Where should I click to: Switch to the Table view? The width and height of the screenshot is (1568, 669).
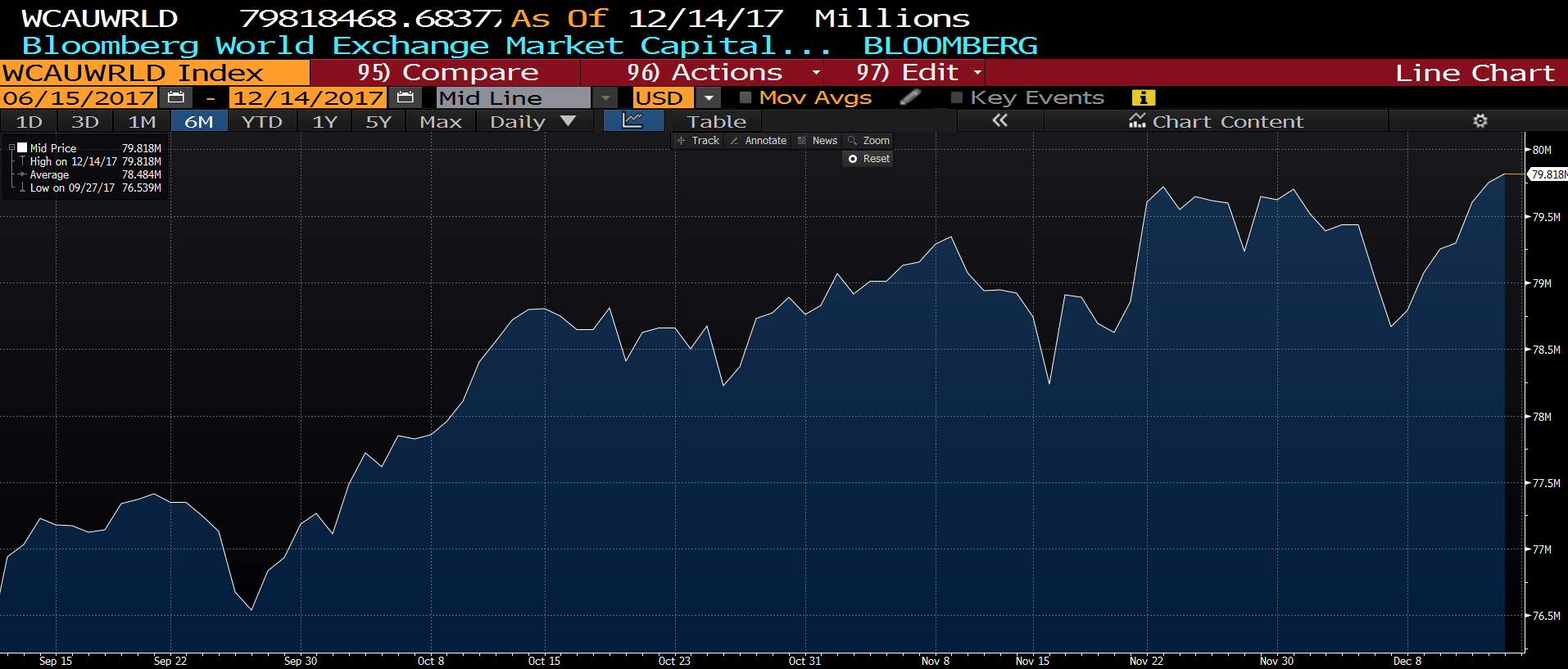[716, 121]
